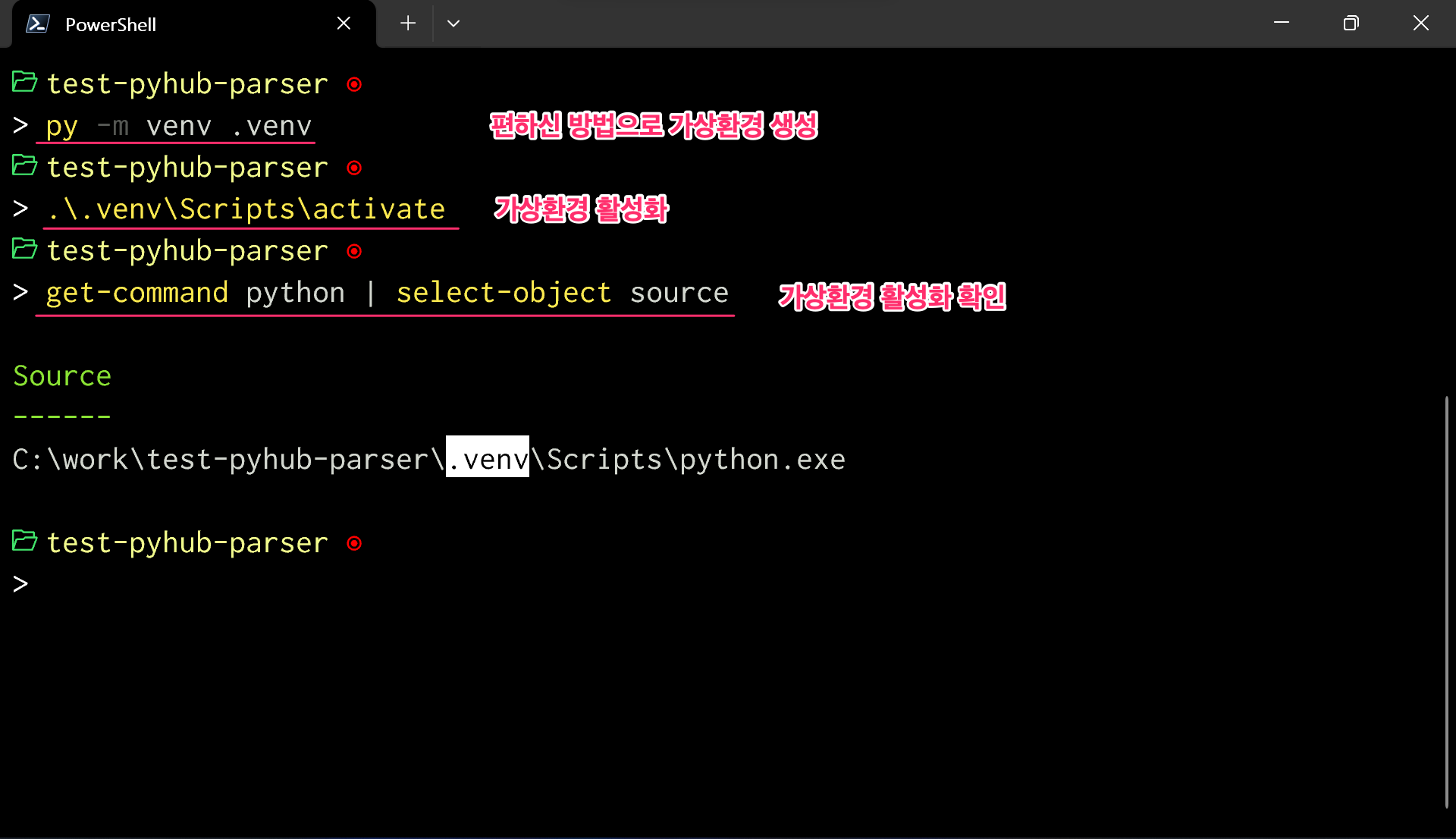Click the 'get-command python' command text

(196, 293)
